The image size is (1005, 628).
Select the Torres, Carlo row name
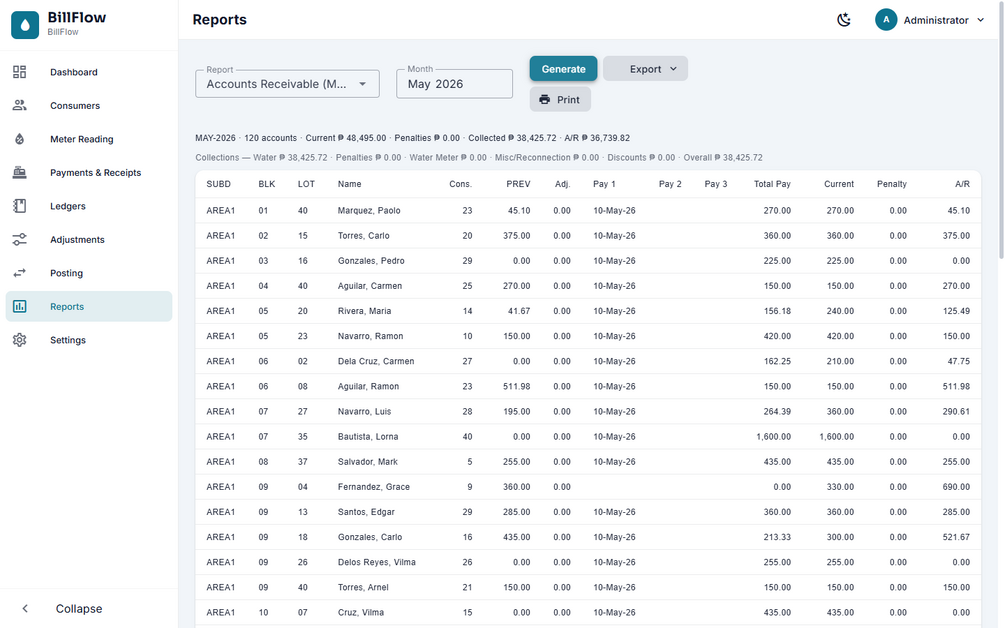363,235
